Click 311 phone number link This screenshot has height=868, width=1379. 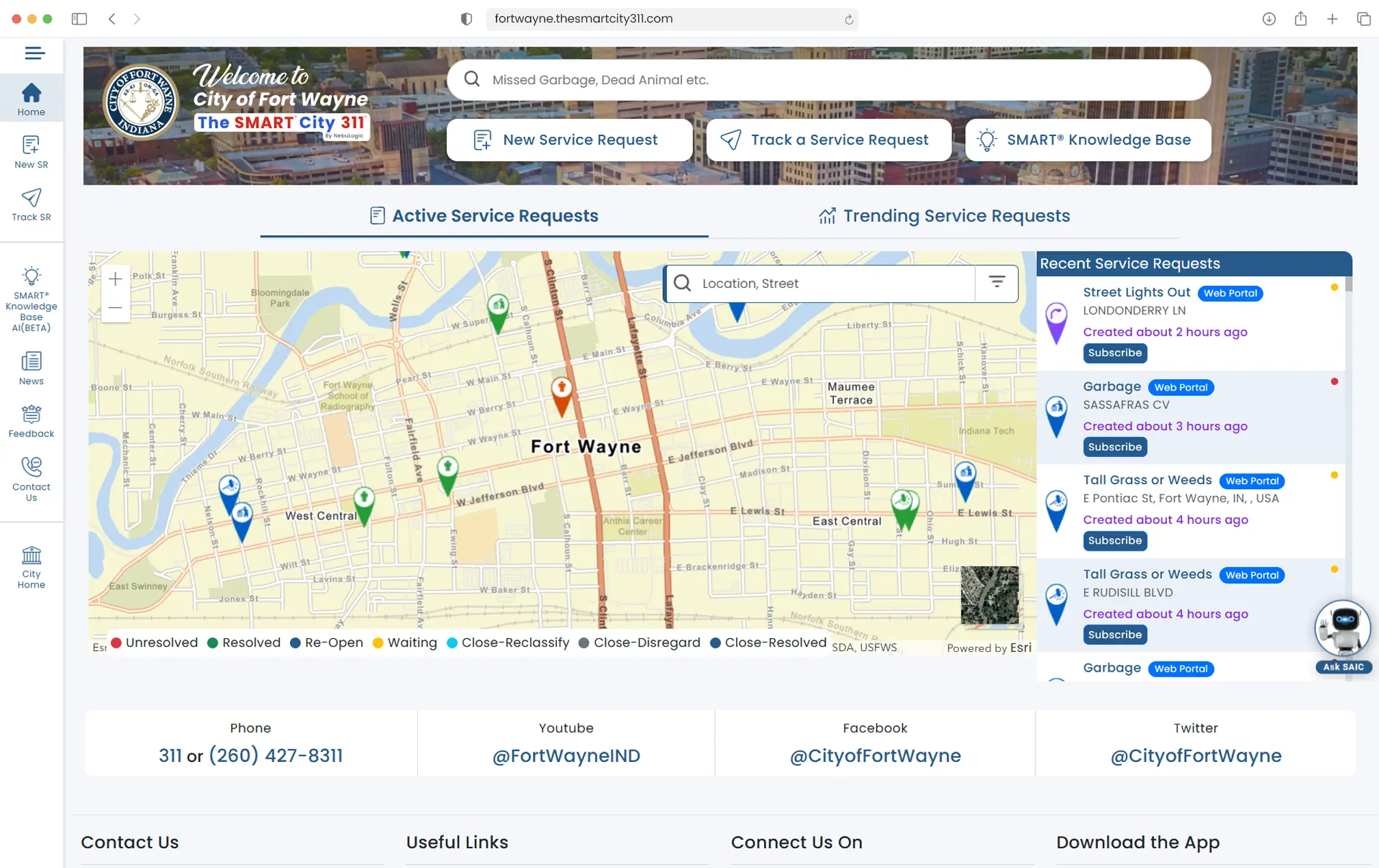(170, 755)
